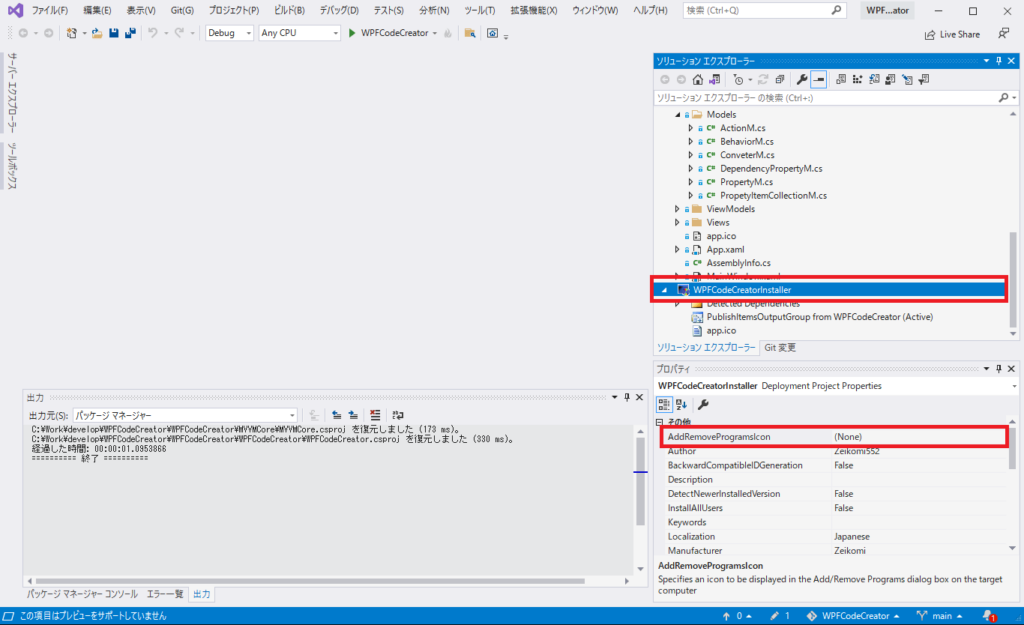Click the Live Share button
This screenshot has height=625, width=1024.
pyautogui.click(x=952, y=35)
